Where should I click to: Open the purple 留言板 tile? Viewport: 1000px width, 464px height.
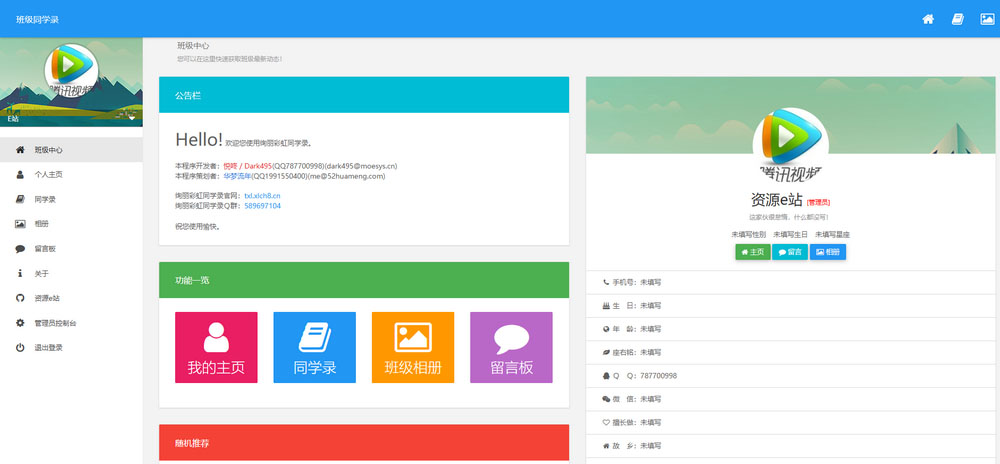pyautogui.click(x=511, y=347)
